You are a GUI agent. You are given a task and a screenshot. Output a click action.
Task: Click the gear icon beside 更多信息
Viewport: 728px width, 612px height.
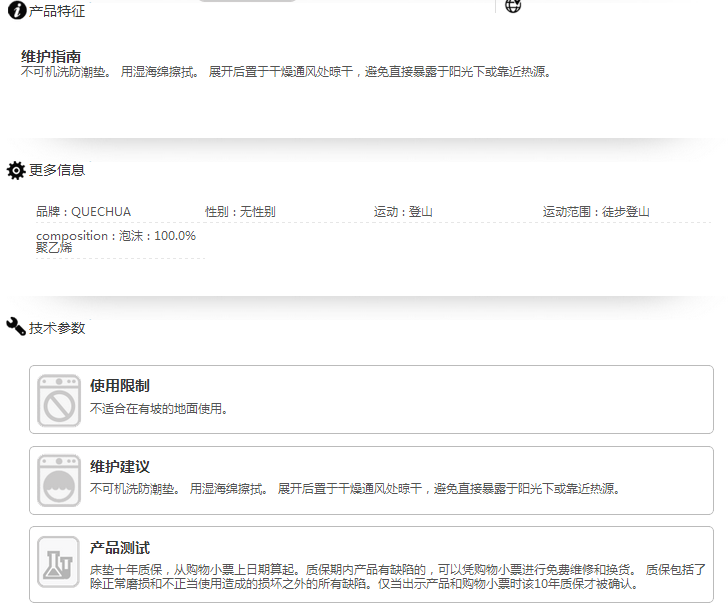coord(16,170)
